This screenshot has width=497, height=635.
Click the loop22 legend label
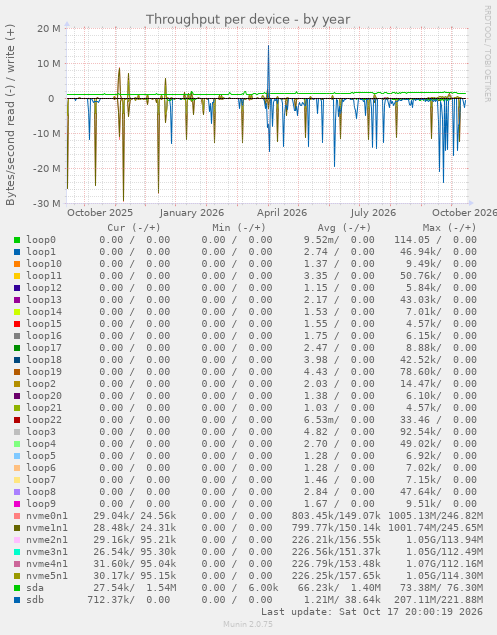pos(44,420)
